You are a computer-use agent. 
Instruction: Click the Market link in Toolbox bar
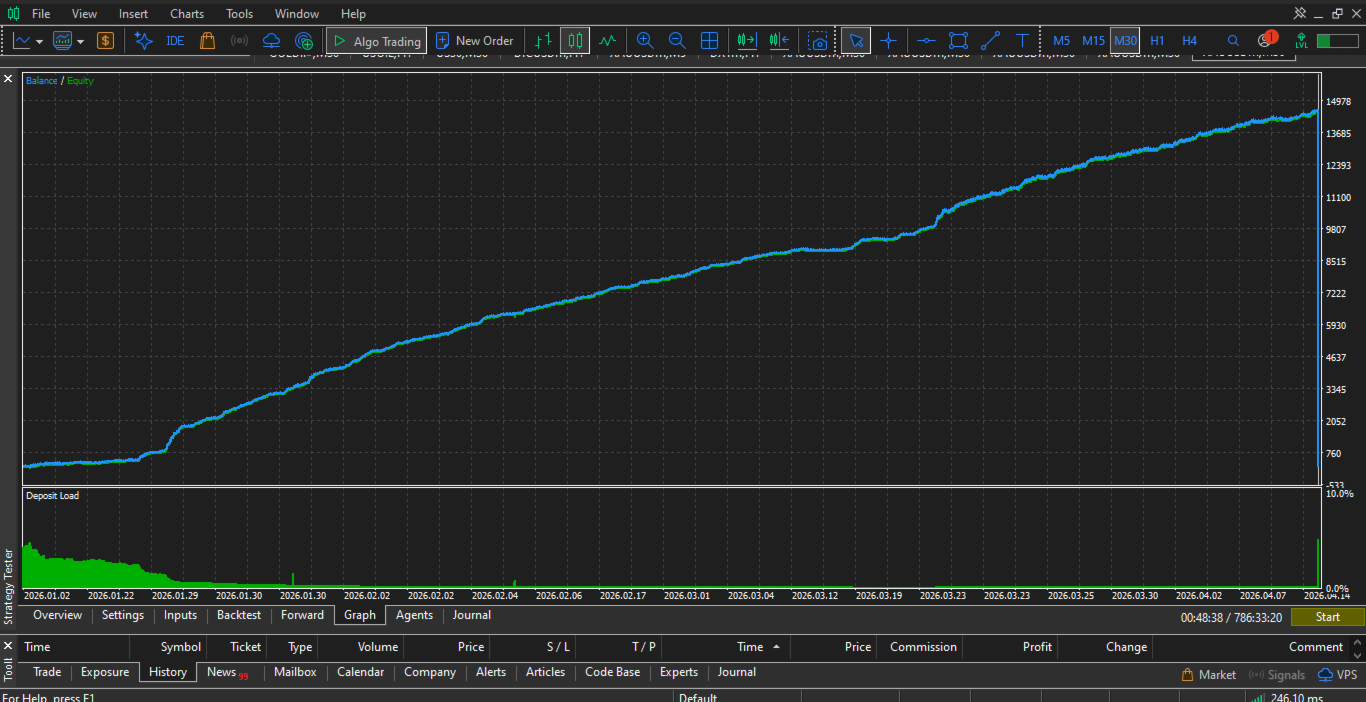coord(1209,675)
